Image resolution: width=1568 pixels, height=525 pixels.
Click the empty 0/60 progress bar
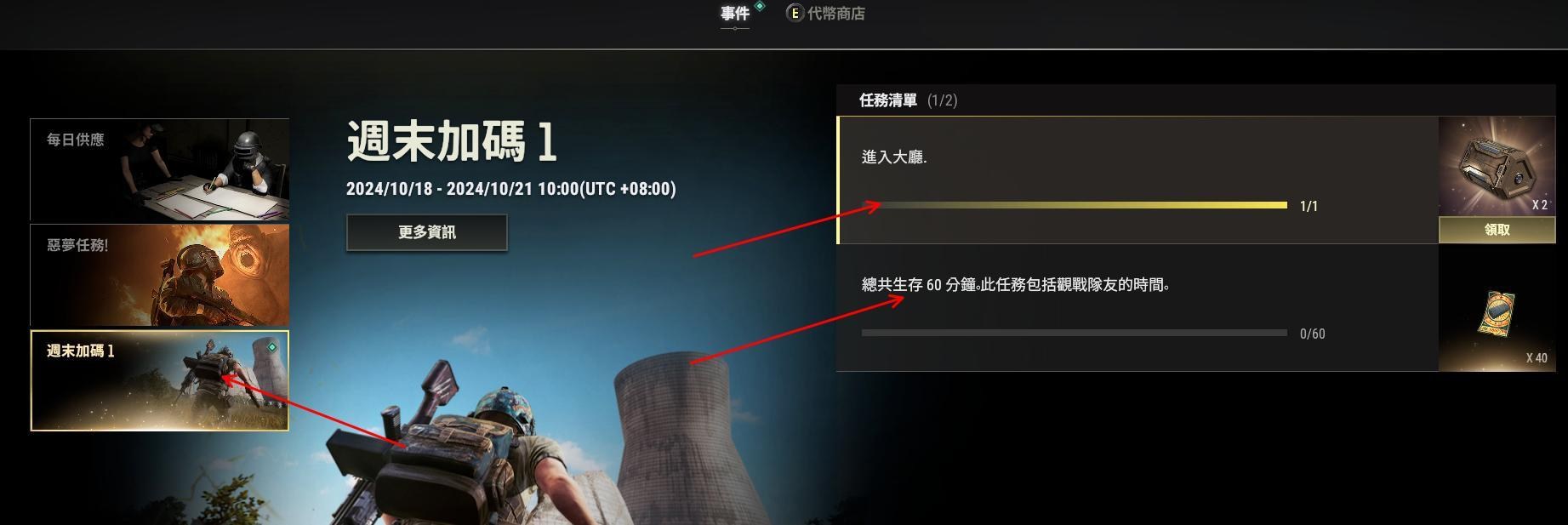click(1075, 333)
